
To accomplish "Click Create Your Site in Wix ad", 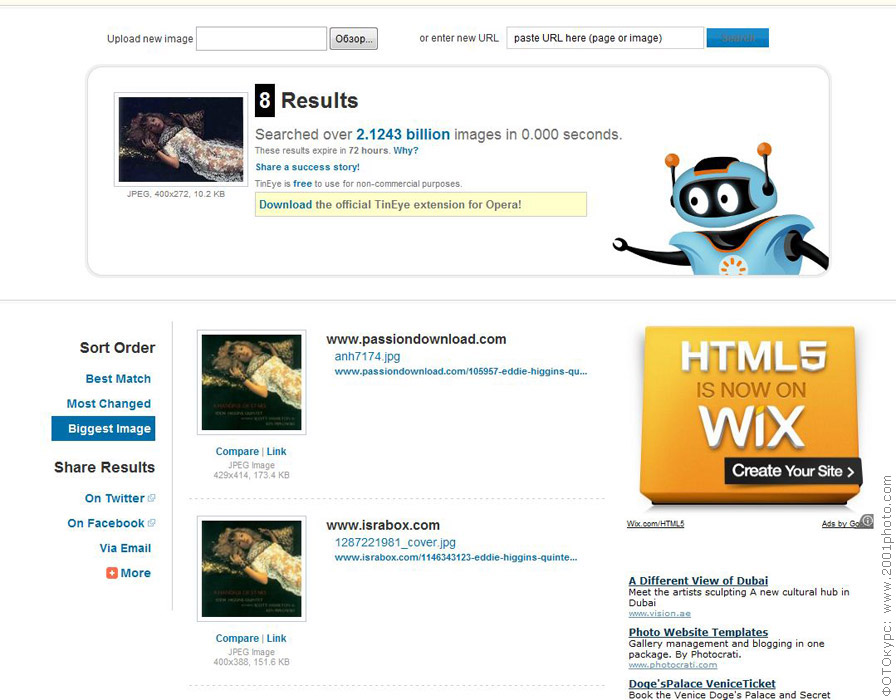I will coord(793,471).
